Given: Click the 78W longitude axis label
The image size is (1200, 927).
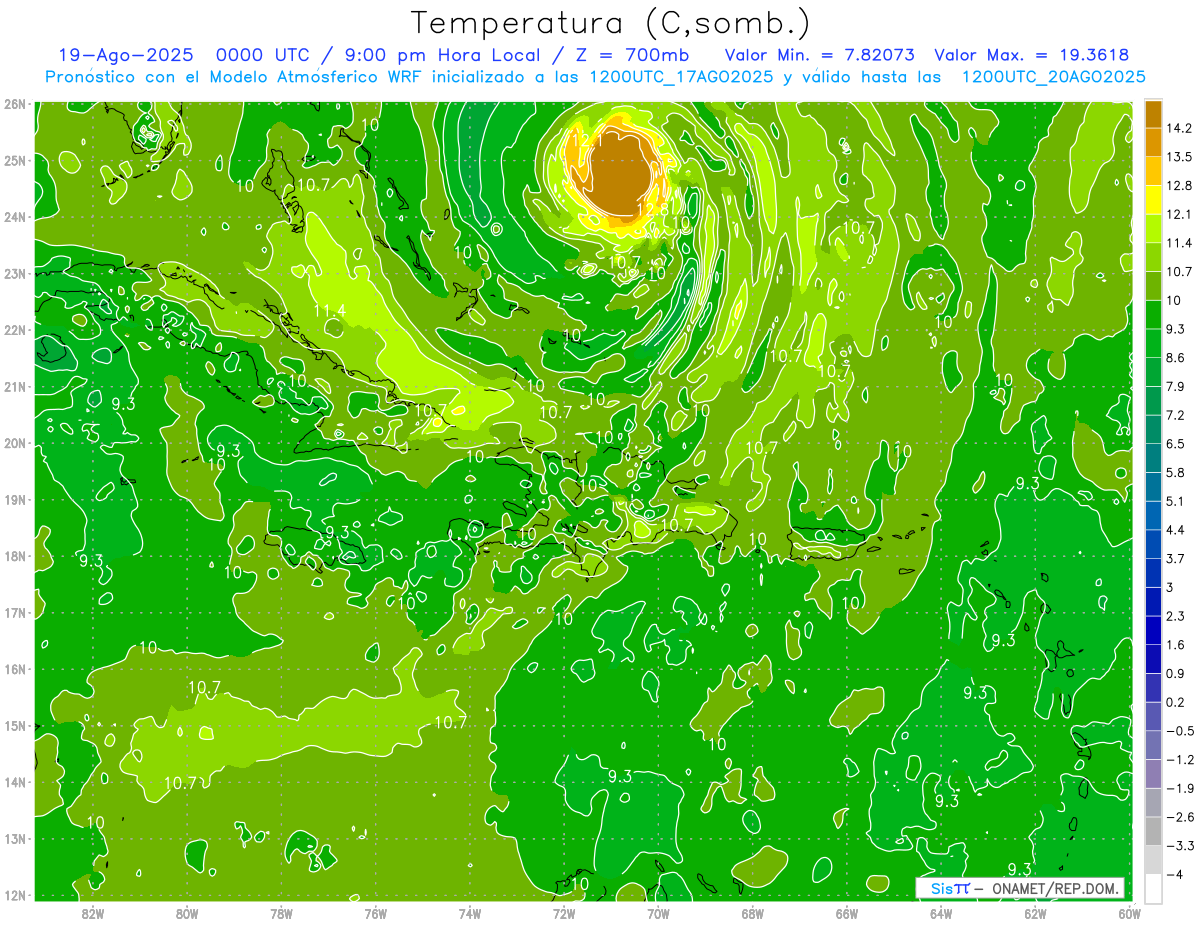Looking at the screenshot, I should tap(281, 913).
